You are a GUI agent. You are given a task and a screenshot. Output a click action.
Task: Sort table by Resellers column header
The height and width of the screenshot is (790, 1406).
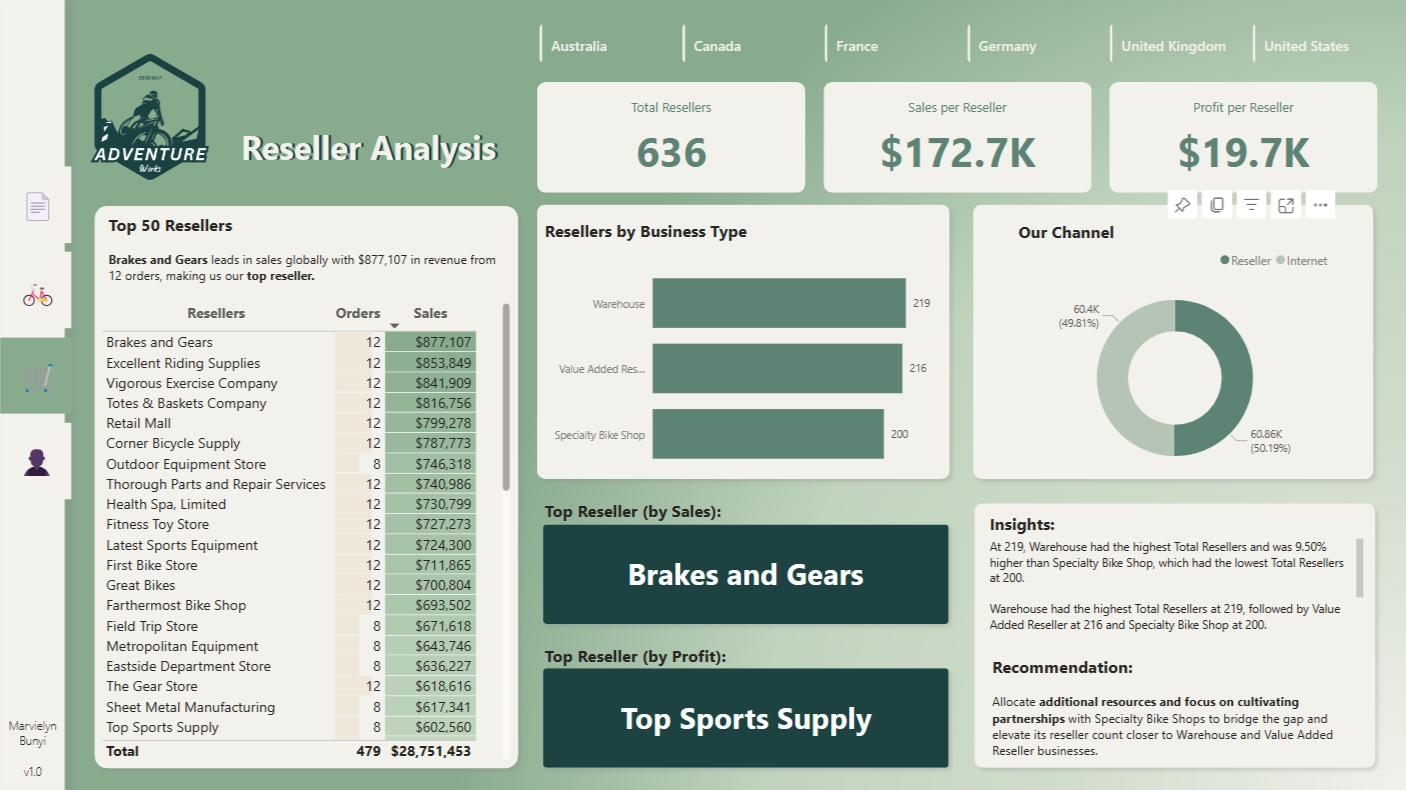click(216, 313)
